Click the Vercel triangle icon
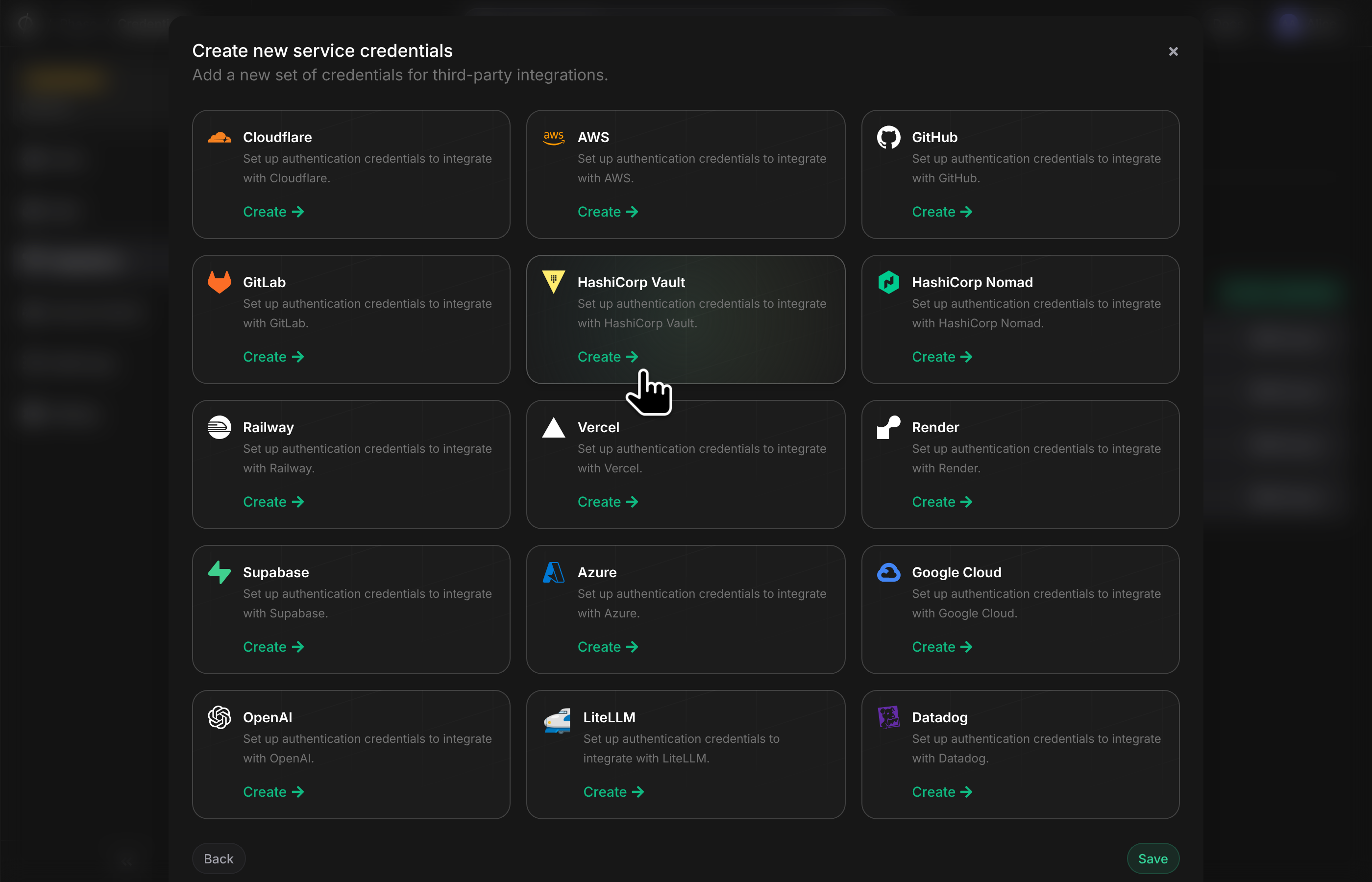This screenshot has width=1372, height=882. pyautogui.click(x=554, y=427)
